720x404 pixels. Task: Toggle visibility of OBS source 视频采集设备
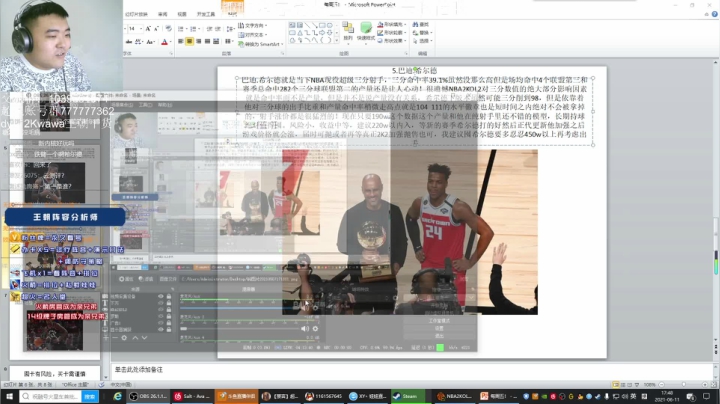161,297
